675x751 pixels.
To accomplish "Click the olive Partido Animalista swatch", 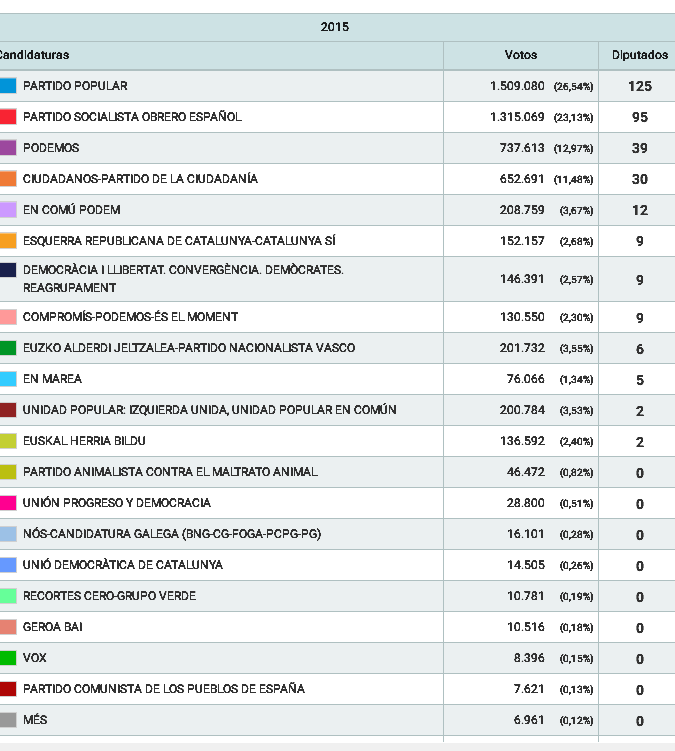I will 8,472.
